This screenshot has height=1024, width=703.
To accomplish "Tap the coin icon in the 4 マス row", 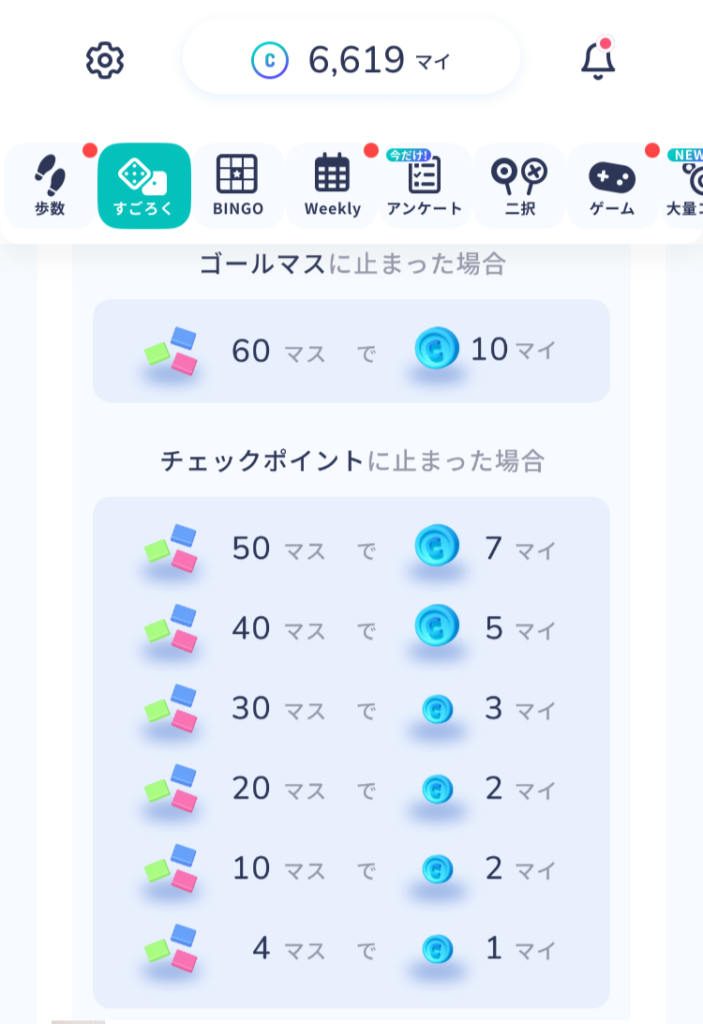I will click(437, 948).
